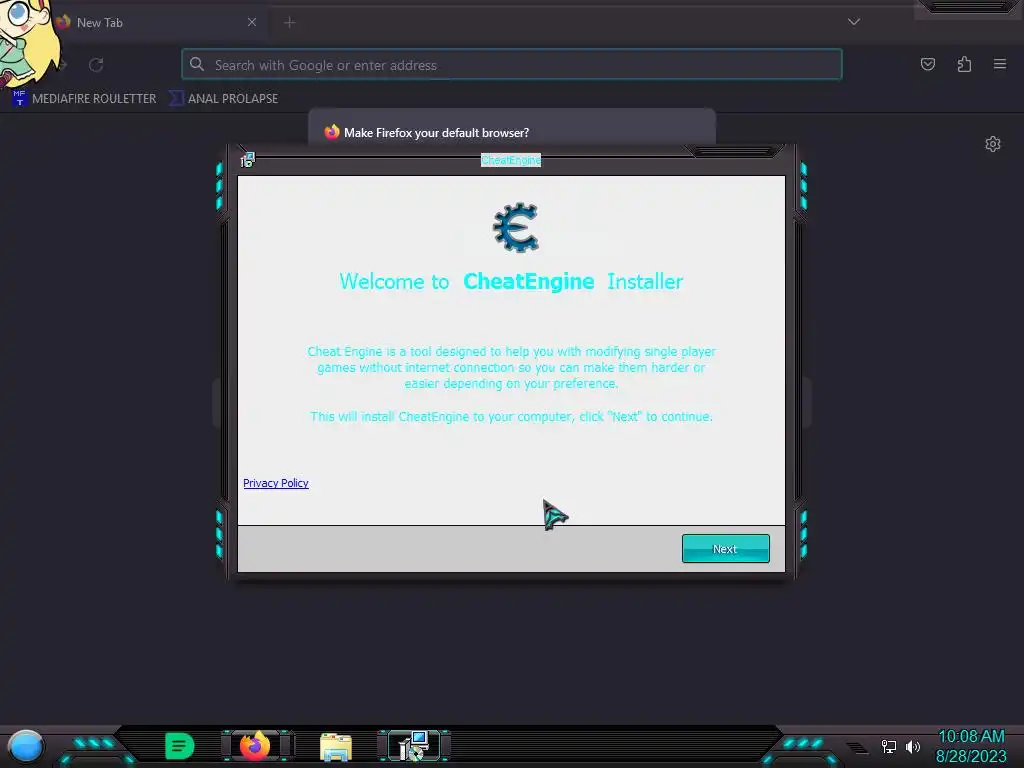1024x768 pixels.
Task: Open Firefox extensions puzzle icon
Action: (964, 64)
